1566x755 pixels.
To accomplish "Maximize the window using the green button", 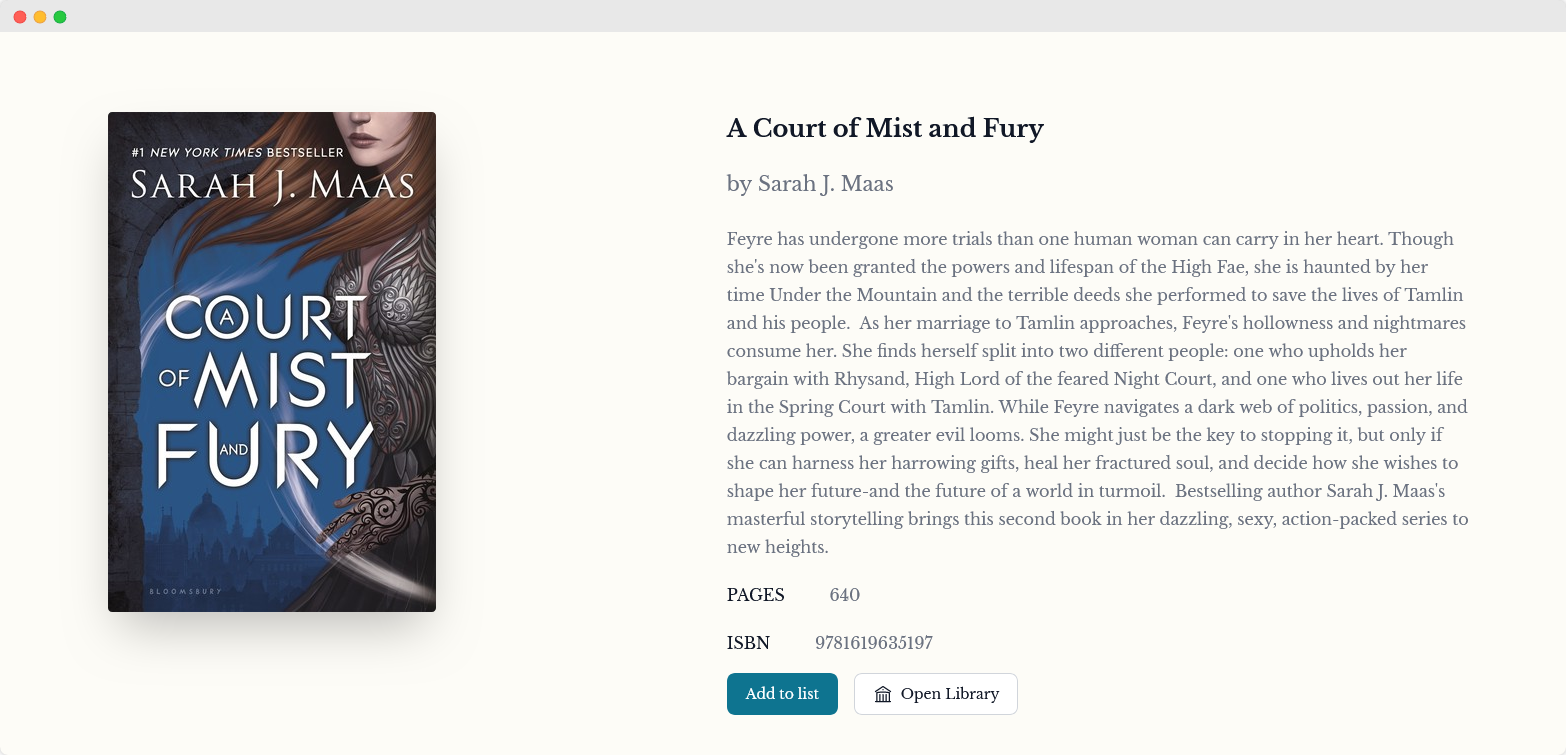I will pyautogui.click(x=60, y=17).
